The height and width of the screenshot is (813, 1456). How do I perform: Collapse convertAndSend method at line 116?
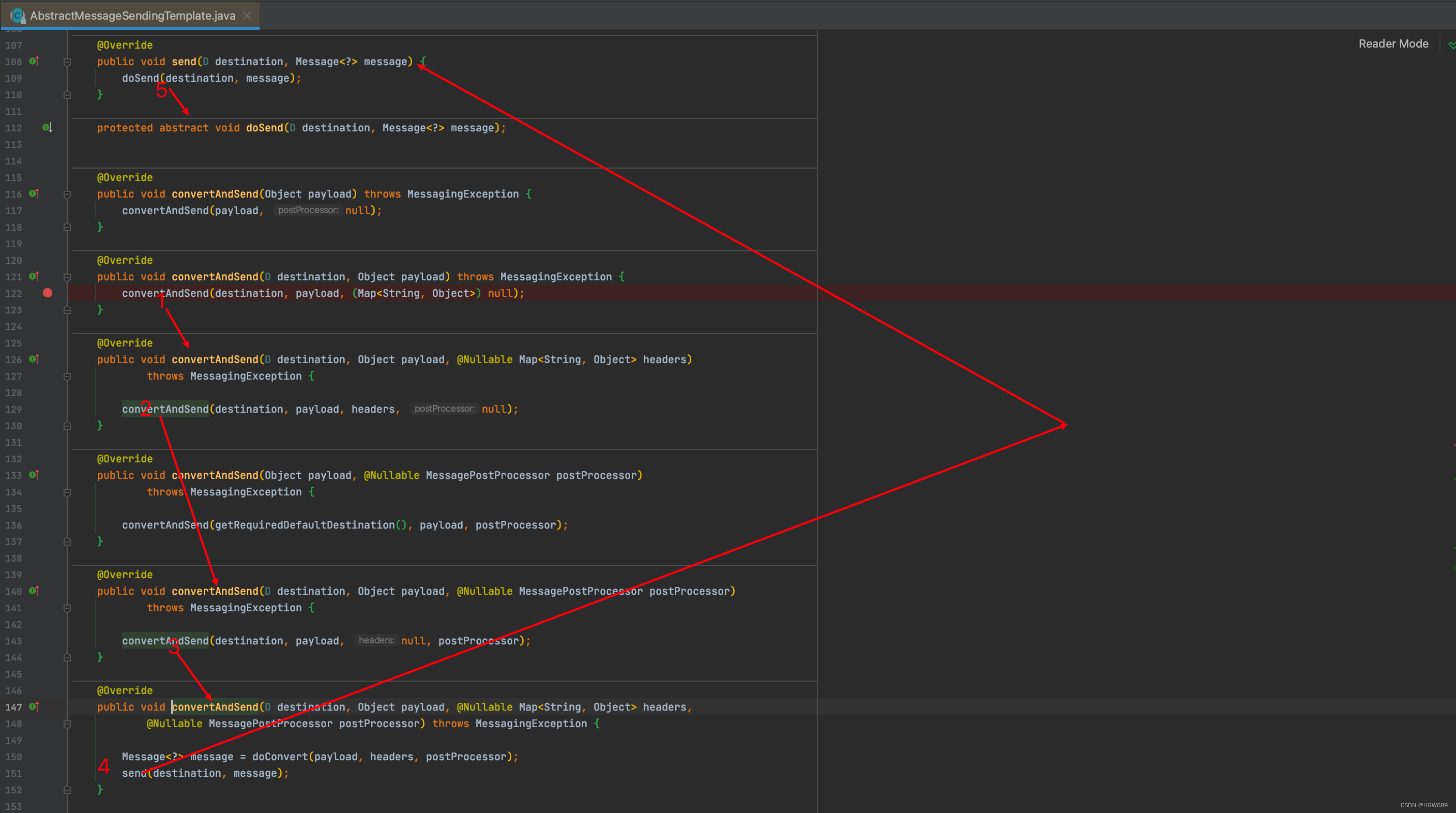coord(67,195)
